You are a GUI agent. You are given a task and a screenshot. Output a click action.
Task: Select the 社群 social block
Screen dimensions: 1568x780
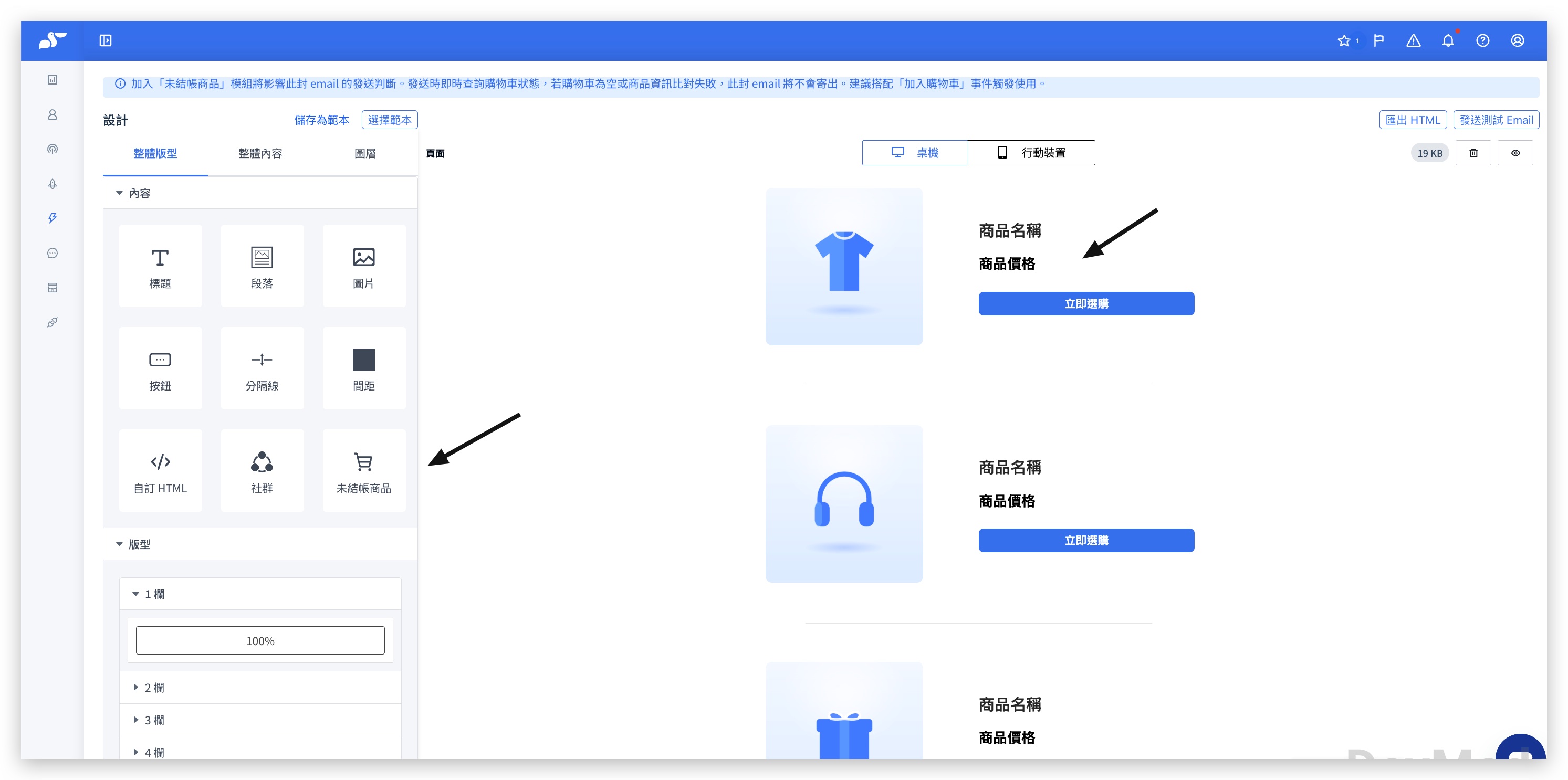click(x=262, y=470)
